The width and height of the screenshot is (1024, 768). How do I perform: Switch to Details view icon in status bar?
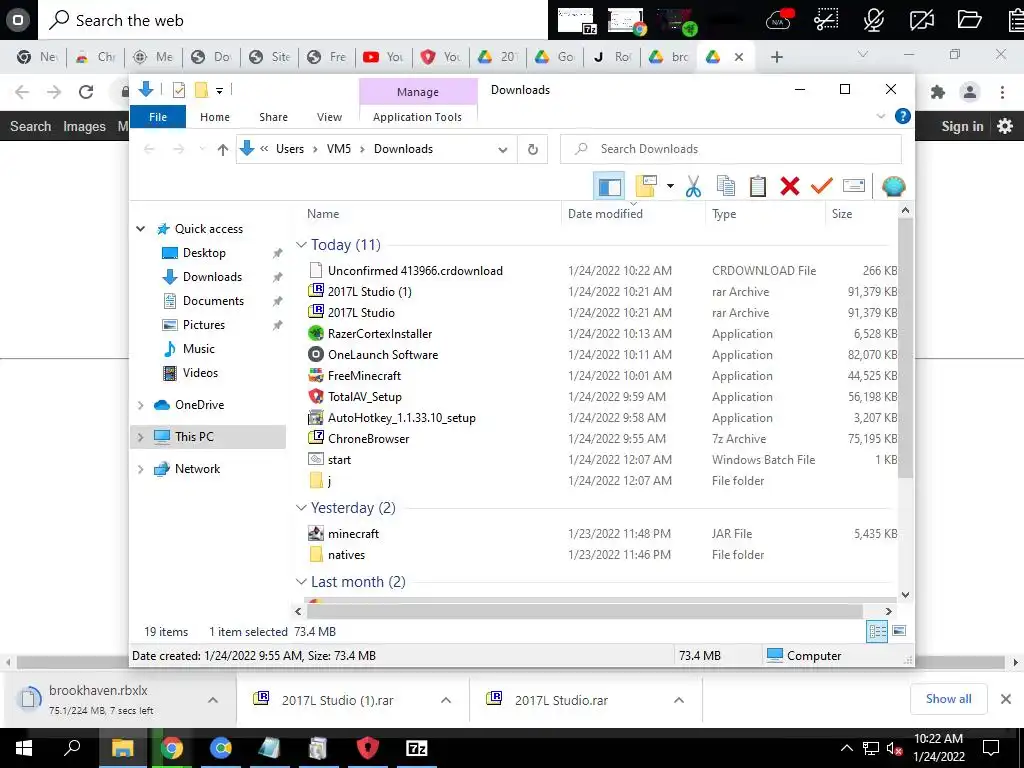coord(877,631)
